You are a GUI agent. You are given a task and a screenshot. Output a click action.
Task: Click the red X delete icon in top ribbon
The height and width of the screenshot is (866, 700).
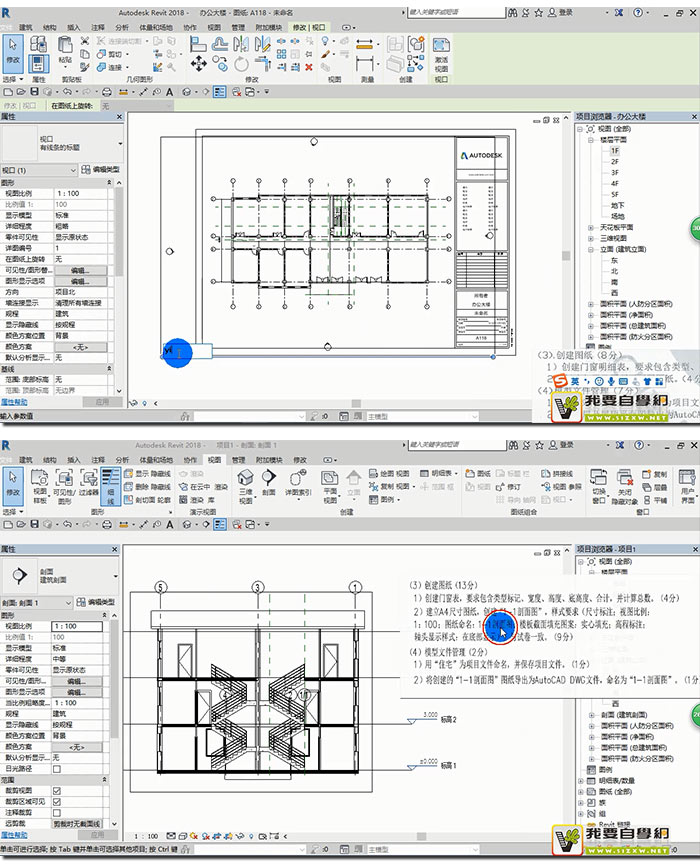309,67
